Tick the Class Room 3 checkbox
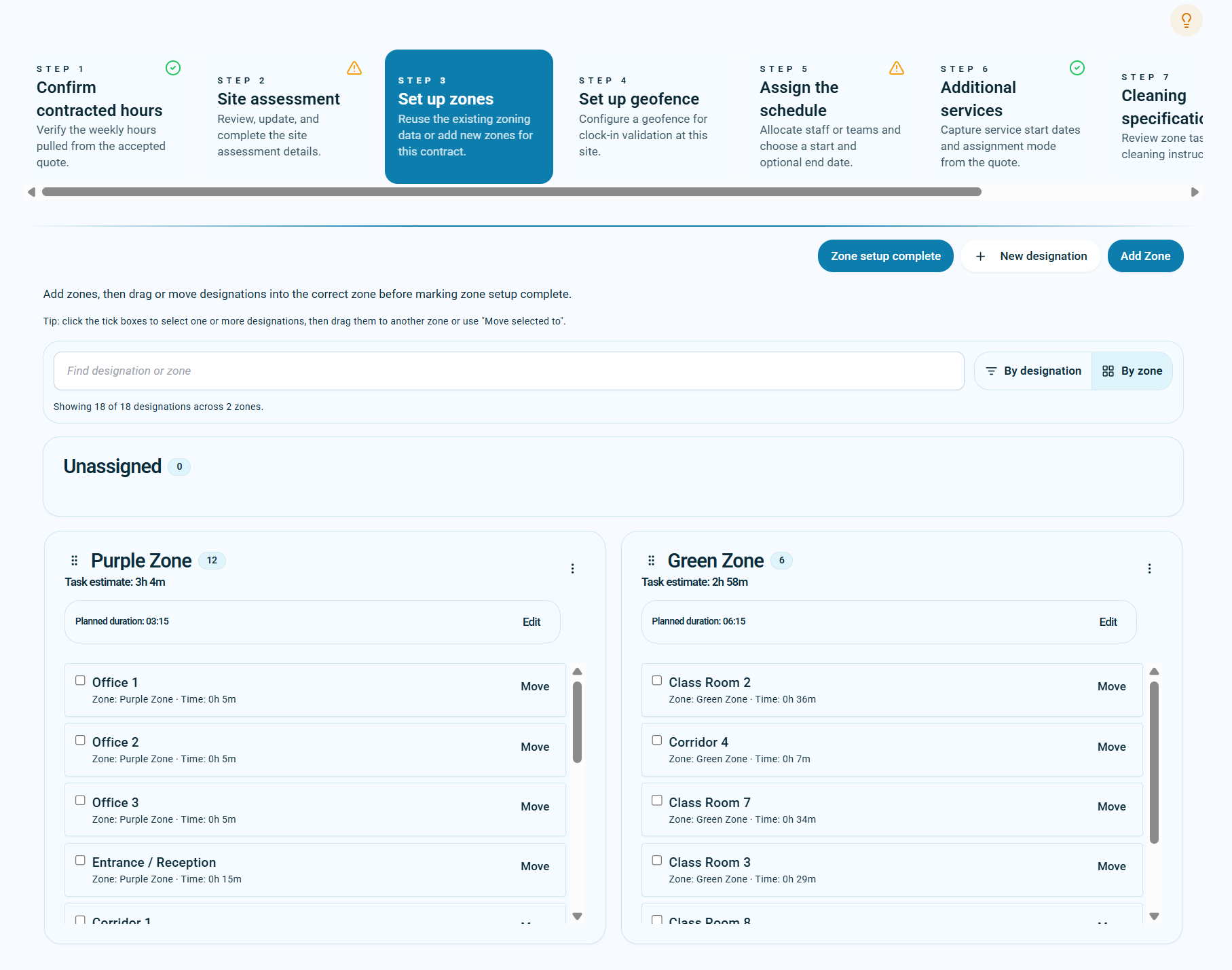This screenshot has width=1232, height=970. (657, 860)
